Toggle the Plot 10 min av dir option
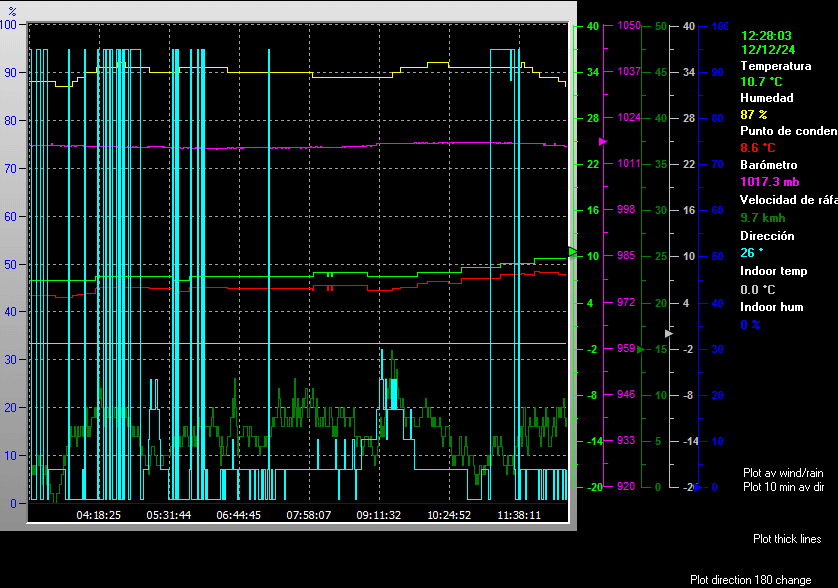Screen dimensions: 838x588 [783, 487]
